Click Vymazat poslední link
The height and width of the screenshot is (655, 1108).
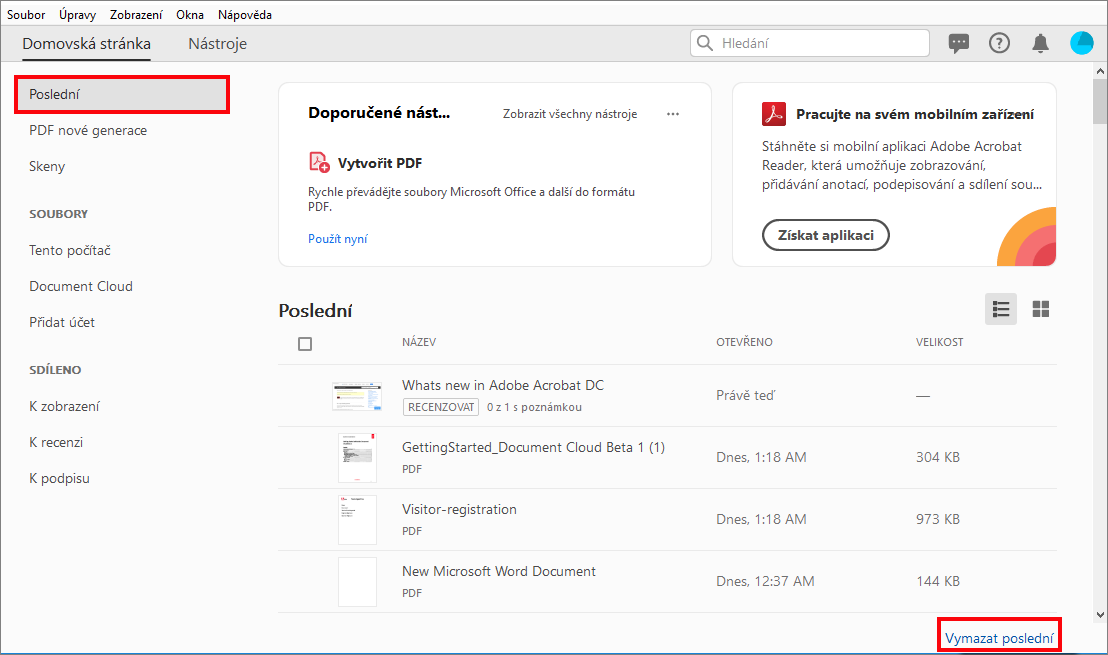coord(998,637)
